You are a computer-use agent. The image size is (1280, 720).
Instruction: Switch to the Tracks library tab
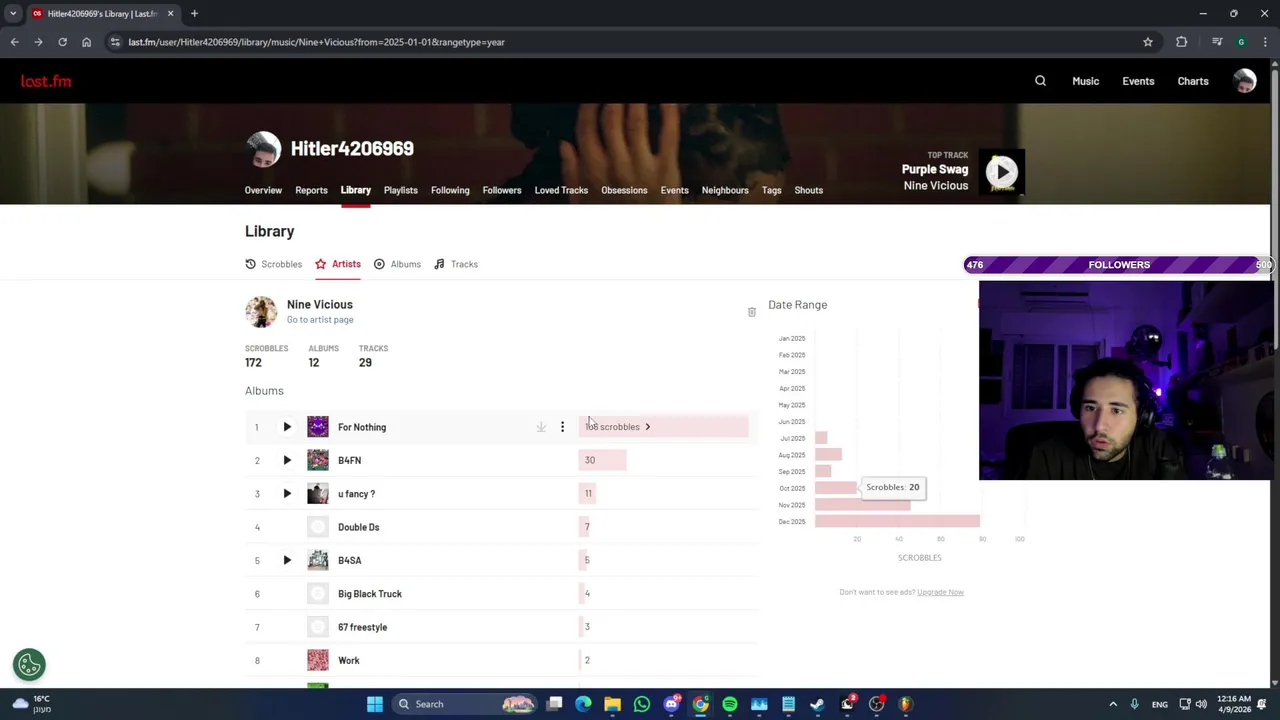[x=456, y=264]
